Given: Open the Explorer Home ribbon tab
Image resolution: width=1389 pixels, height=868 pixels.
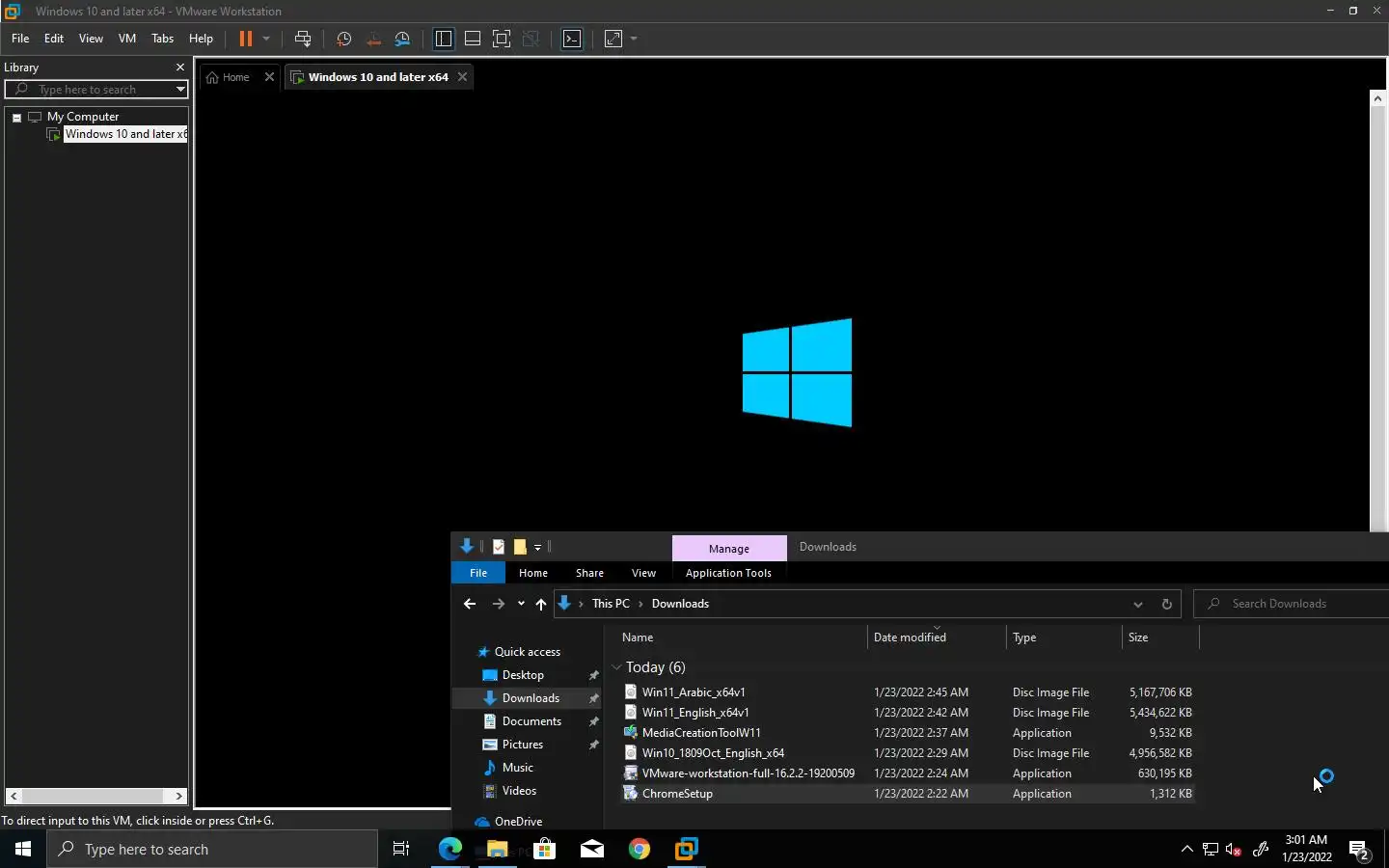Looking at the screenshot, I should (533, 573).
